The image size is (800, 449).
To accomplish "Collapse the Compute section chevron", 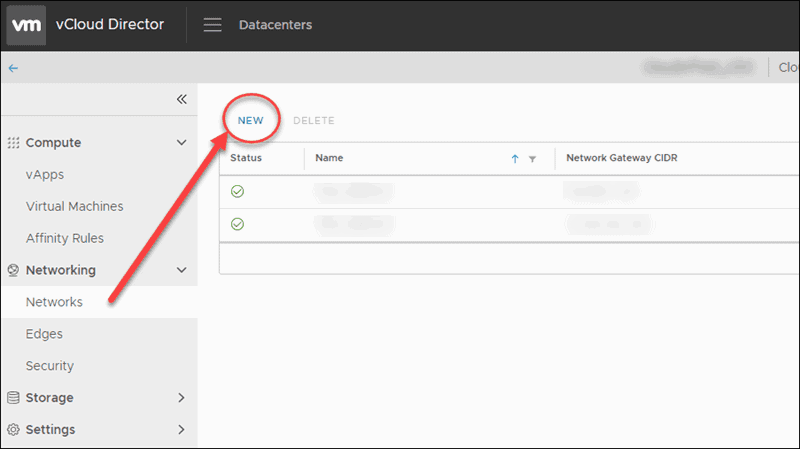I will 181,143.
